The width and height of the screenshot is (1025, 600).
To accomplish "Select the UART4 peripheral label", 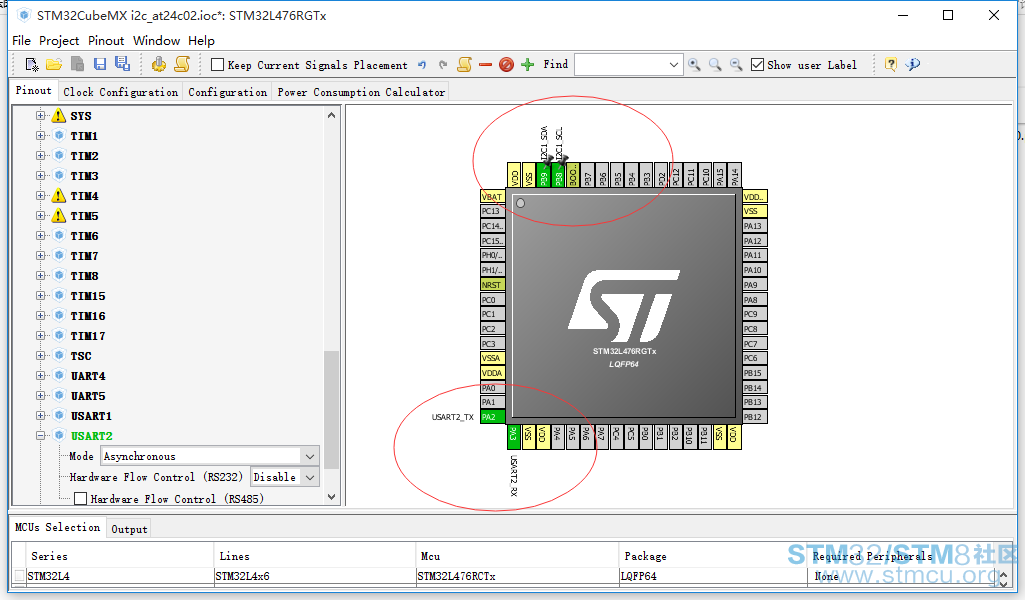I will (88, 376).
